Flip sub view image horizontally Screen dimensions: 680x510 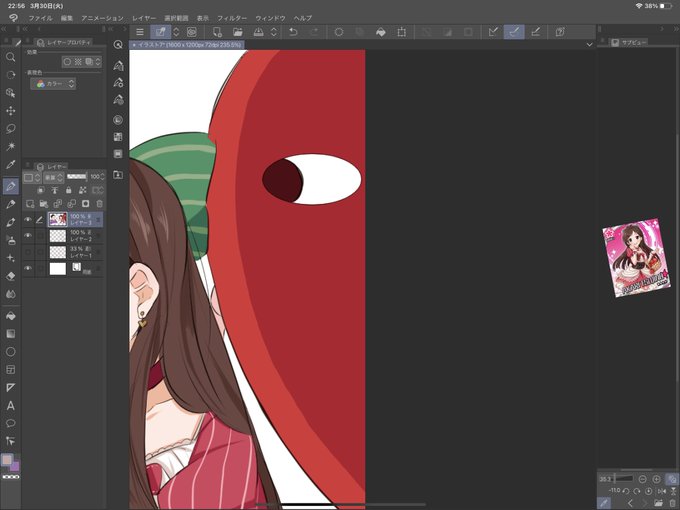pyautogui.click(x=662, y=491)
